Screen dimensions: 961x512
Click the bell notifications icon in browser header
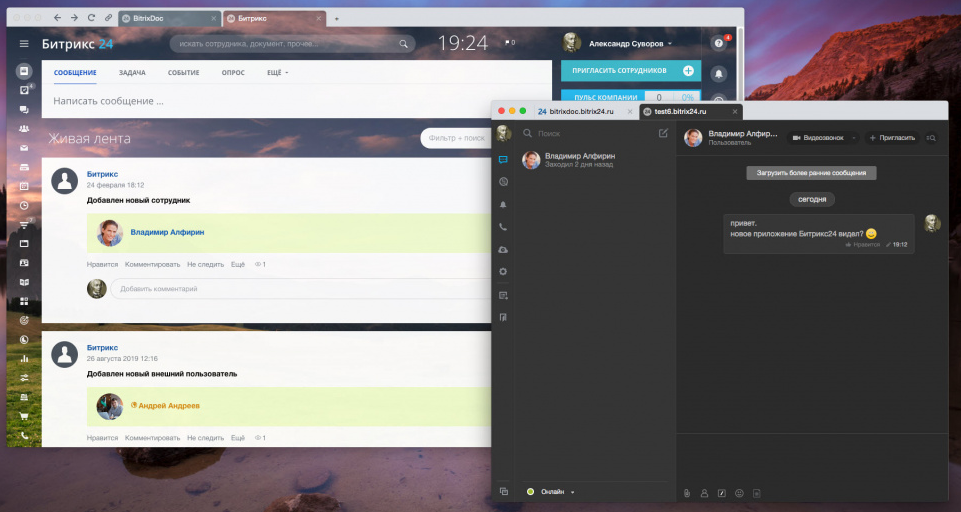coord(718,74)
